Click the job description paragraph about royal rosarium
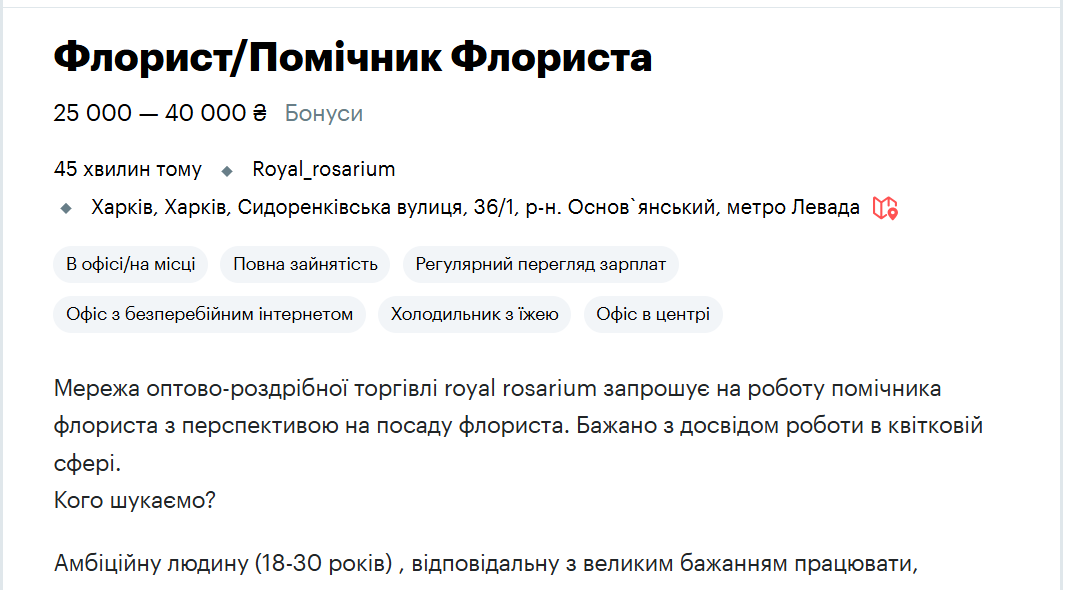 click(500, 425)
